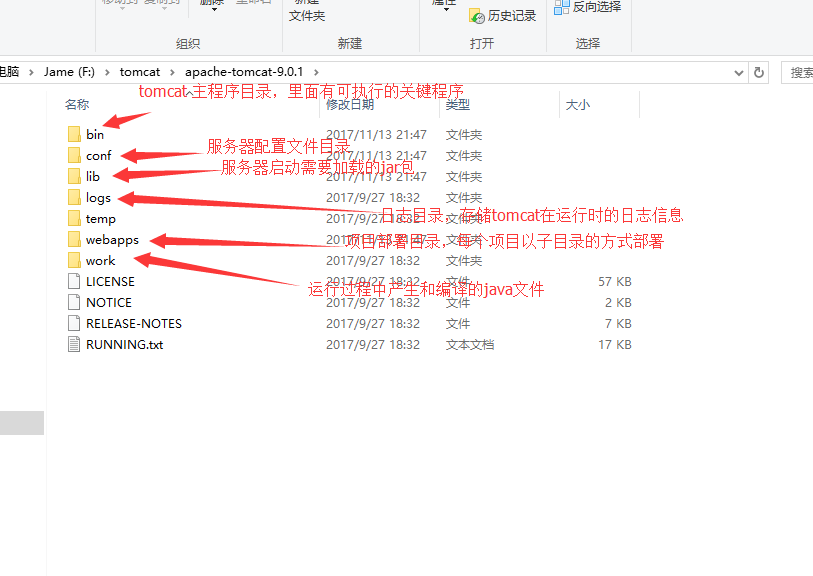
Task: Sort by 类型 column header
Action: (458, 105)
